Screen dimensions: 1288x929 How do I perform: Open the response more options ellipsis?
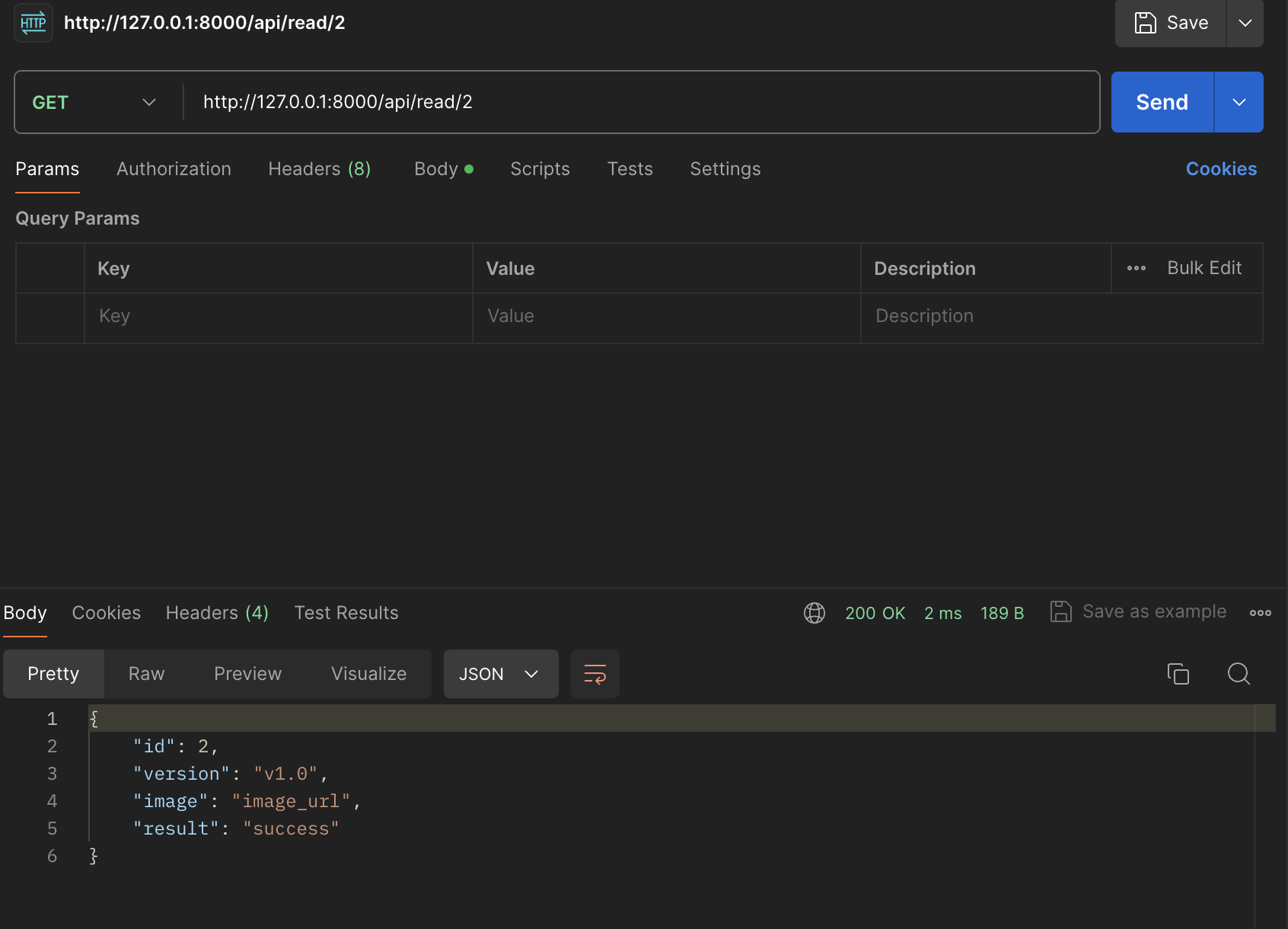pos(1261,613)
